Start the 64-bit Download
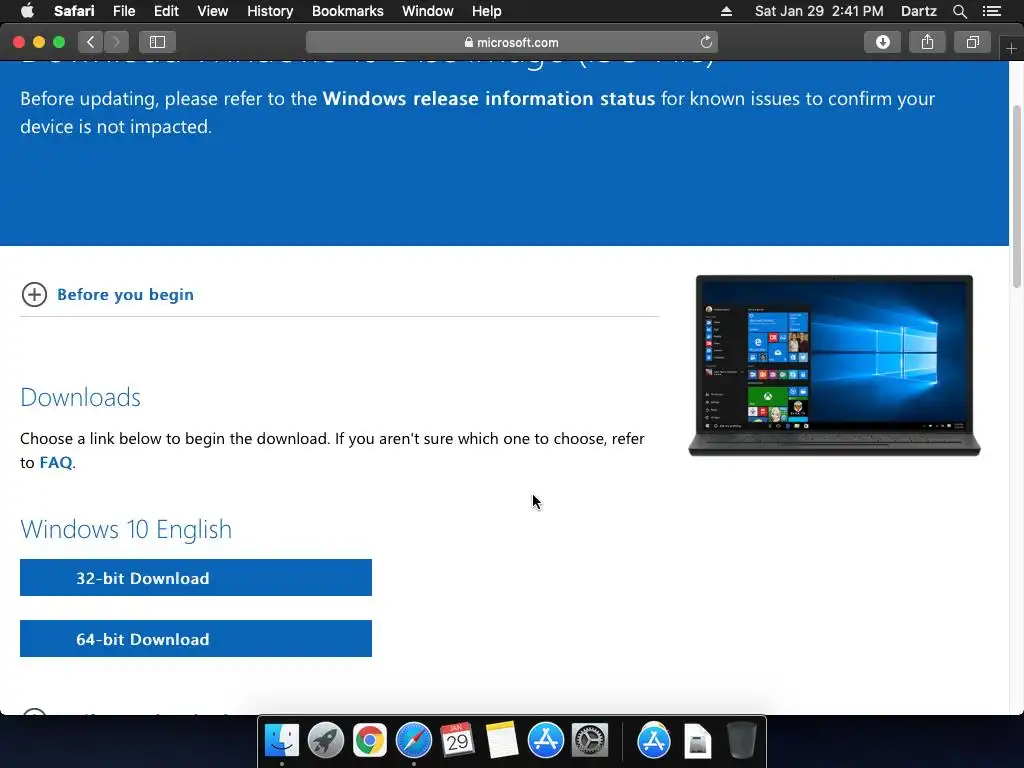Viewport: 1024px width, 768px height. coord(196,638)
